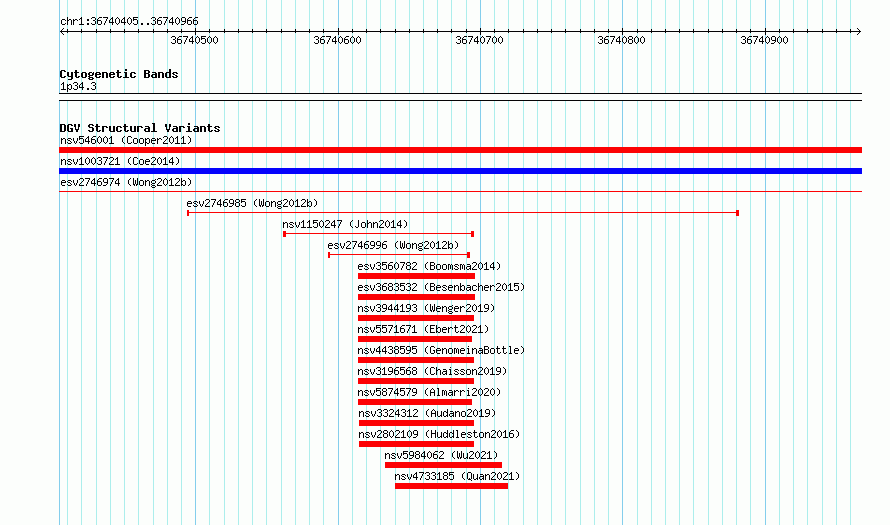890x525 pixels.
Task: Open the nsv4438595 (GenomeinaBottle) label
Action: 441,350
